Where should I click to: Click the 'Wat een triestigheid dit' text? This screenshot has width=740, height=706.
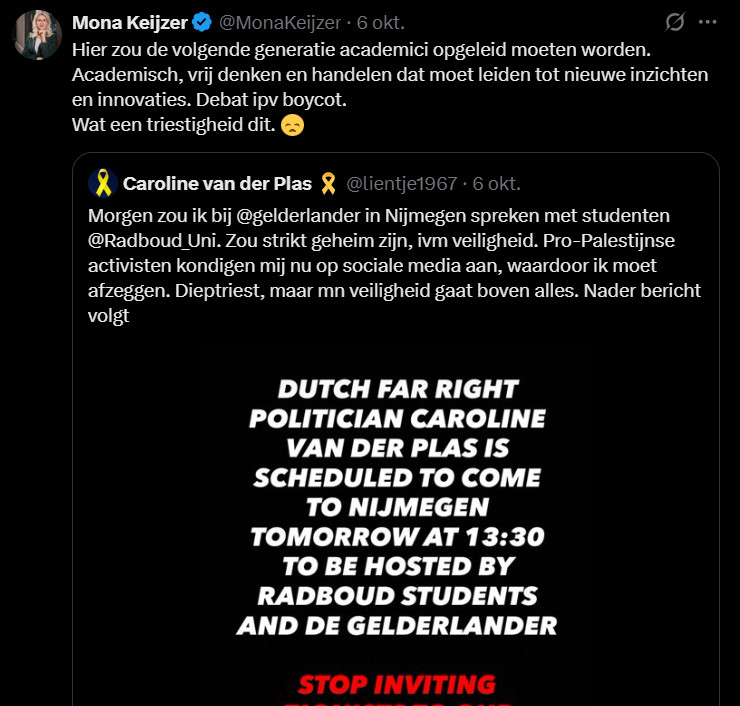point(172,125)
